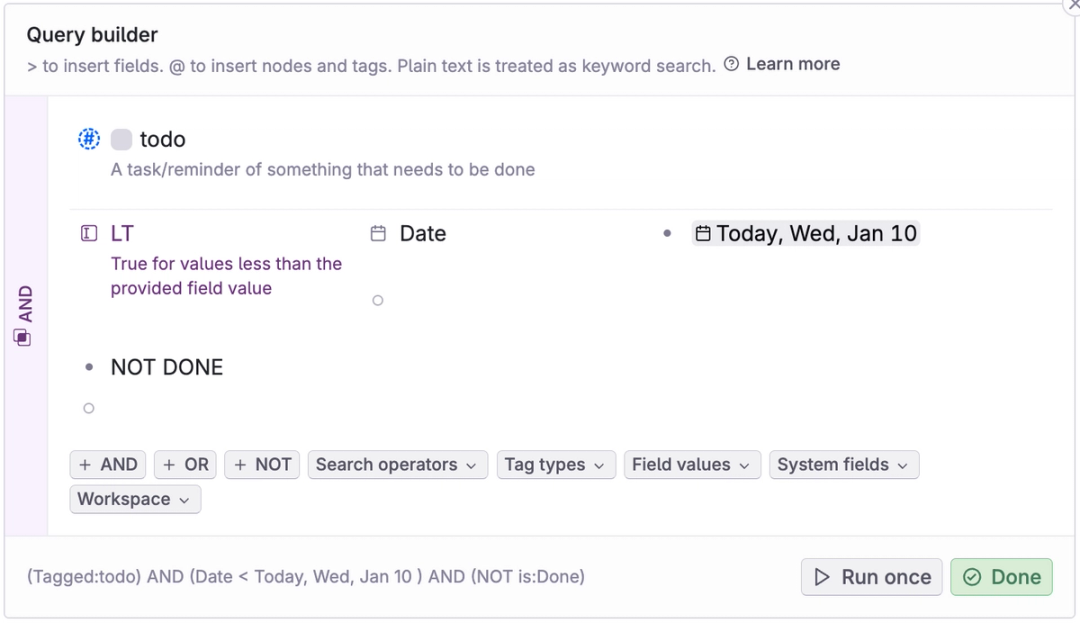Click the checkmark icon in Done button
1080x623 pixels.
972,577
